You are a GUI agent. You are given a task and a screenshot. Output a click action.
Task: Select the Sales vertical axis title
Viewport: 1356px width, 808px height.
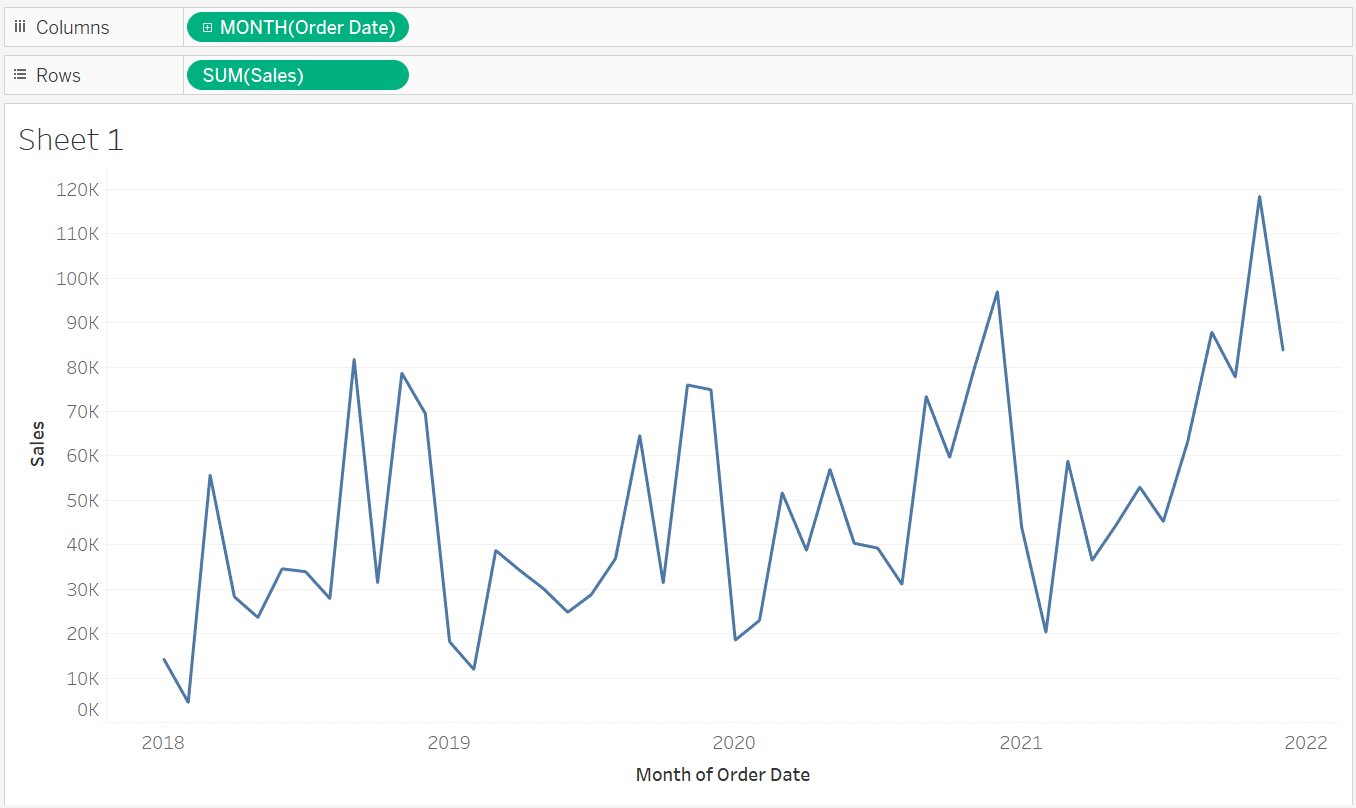click(38, 443)
